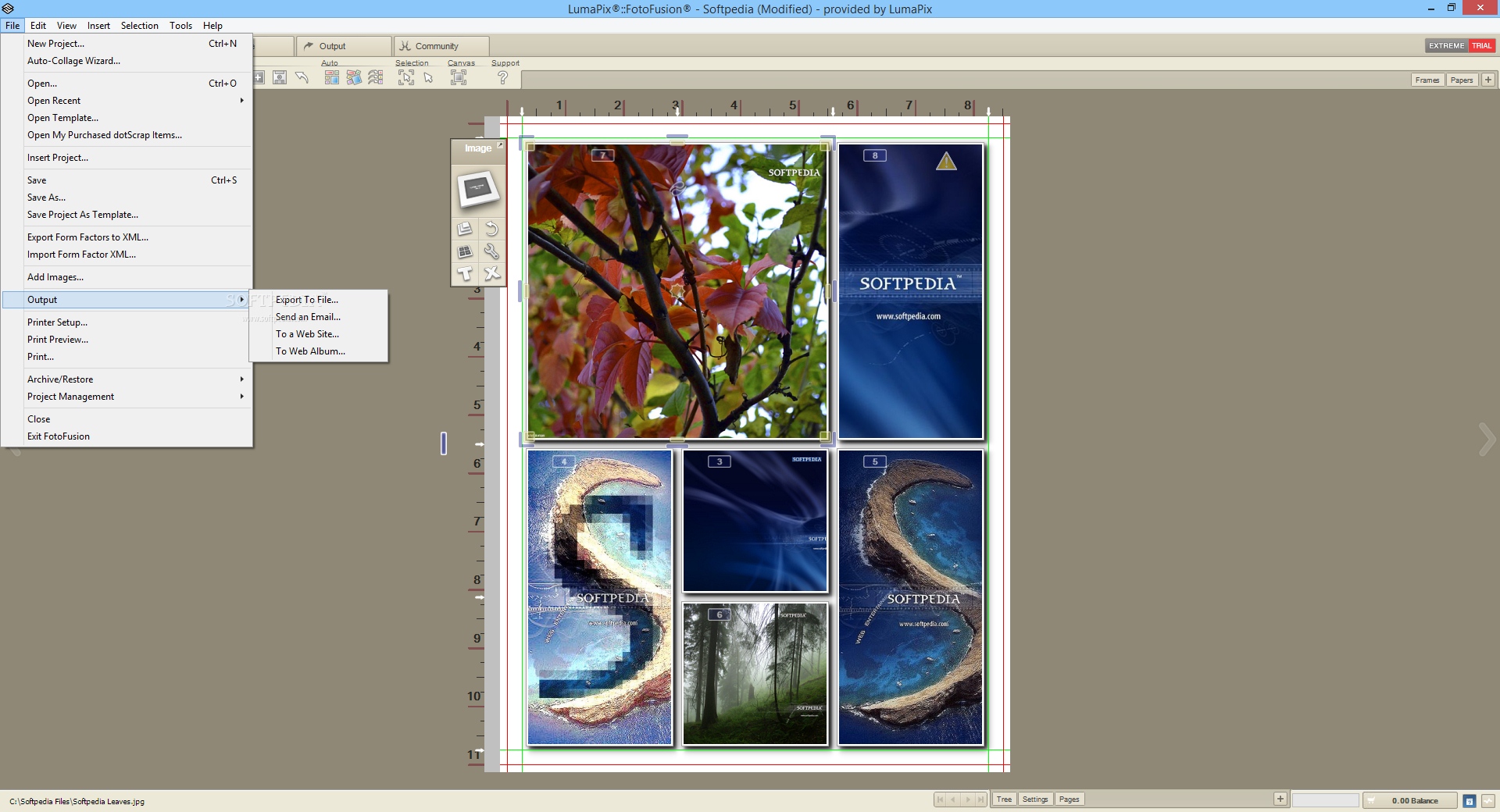Click the Settings button at bottom

pyautogui.click(x=1035, y=799)
